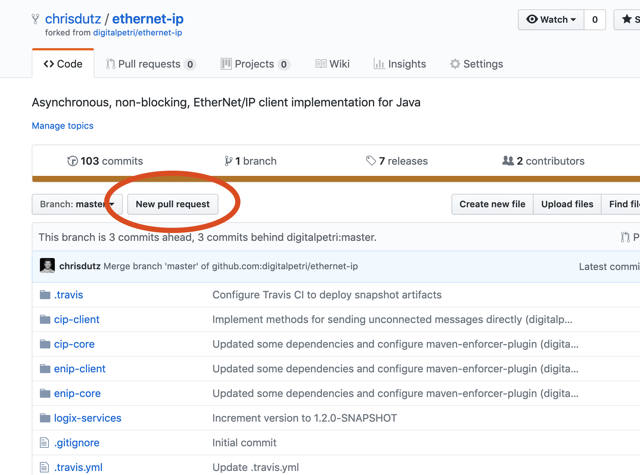The width and height of the screenshot is (640, 475).
Task: Click the cip-client folder icon
Action: (x=45, y=320)
